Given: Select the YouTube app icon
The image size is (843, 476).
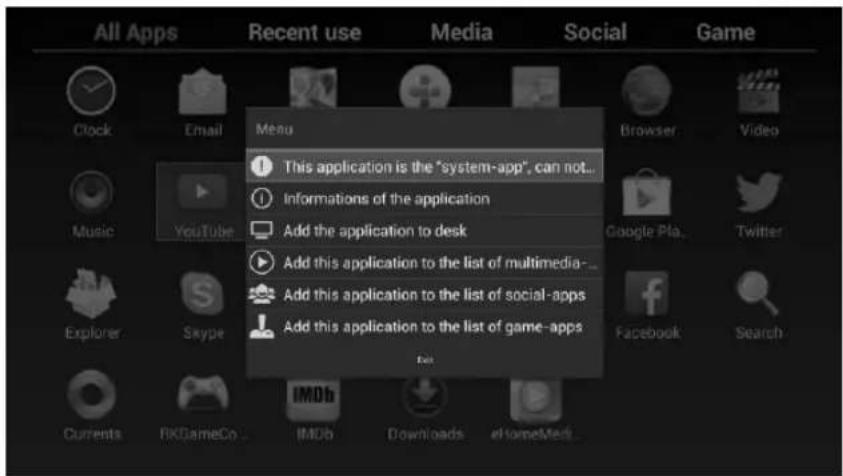Looking at the screenshot, I should click(202, 192).
